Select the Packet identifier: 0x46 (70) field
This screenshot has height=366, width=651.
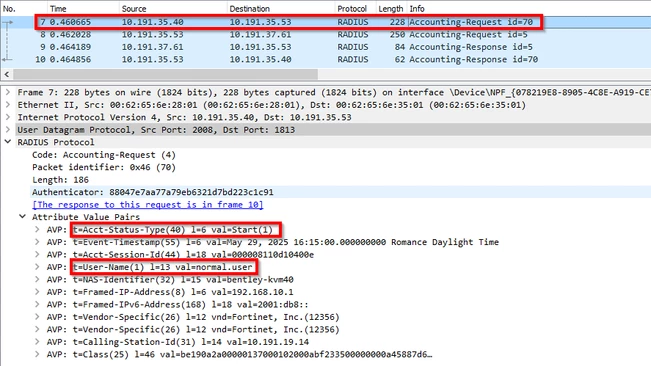[x=104, y=167]
